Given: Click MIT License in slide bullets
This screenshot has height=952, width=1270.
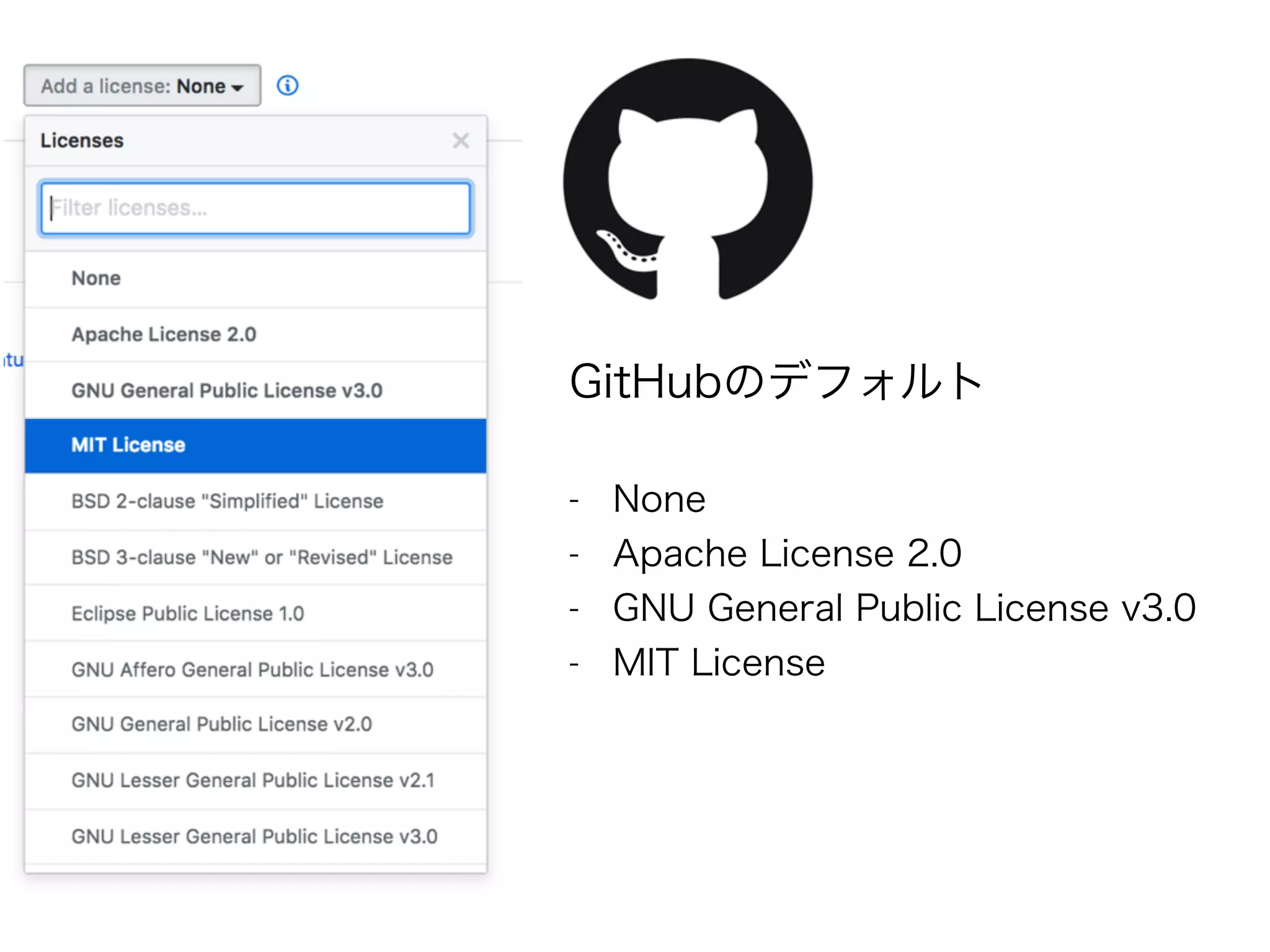Looking at the screenshot, I should pos(719,662).
